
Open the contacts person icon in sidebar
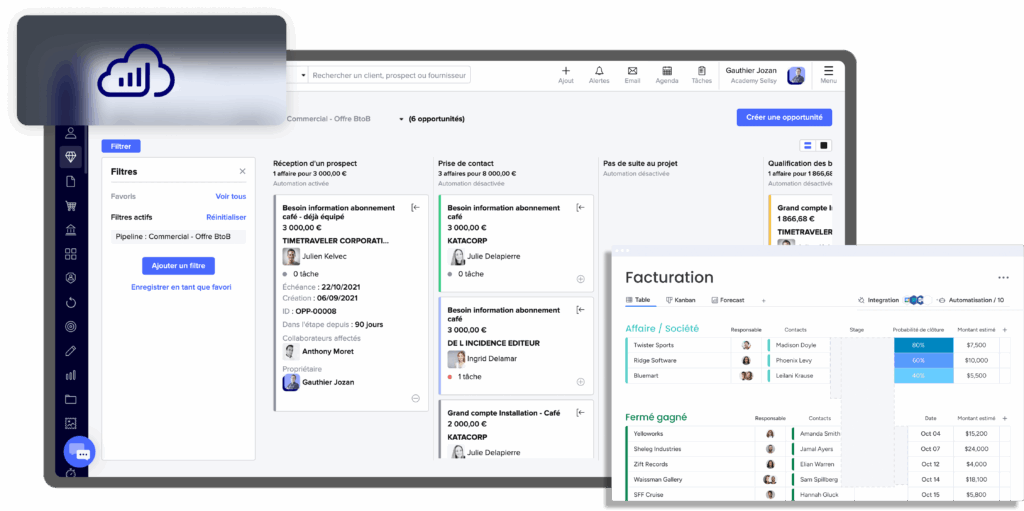click(x=71, y=133)
